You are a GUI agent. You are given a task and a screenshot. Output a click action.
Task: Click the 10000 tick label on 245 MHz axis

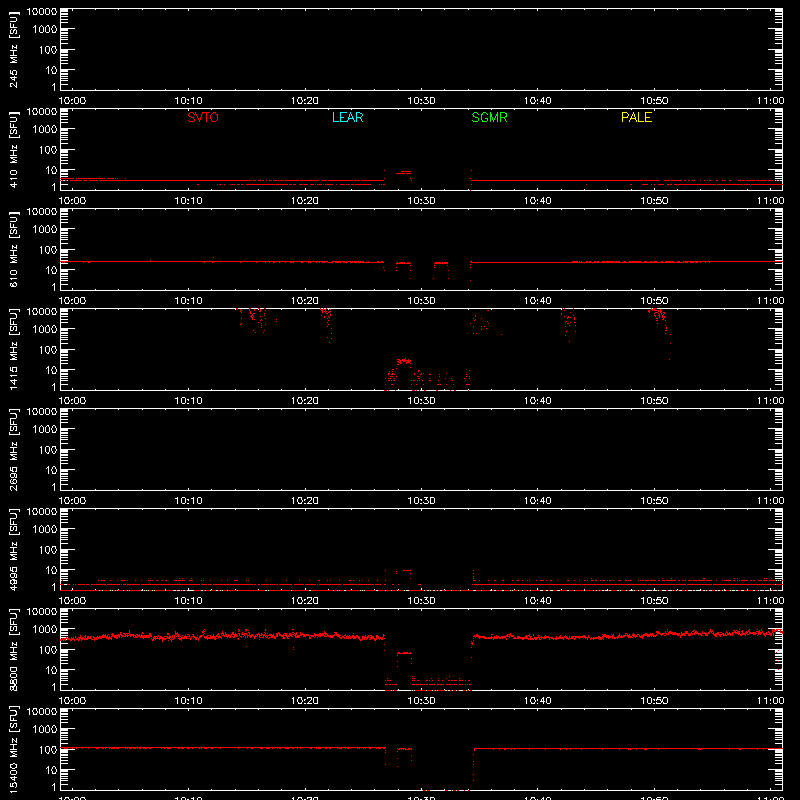point(42,12)
